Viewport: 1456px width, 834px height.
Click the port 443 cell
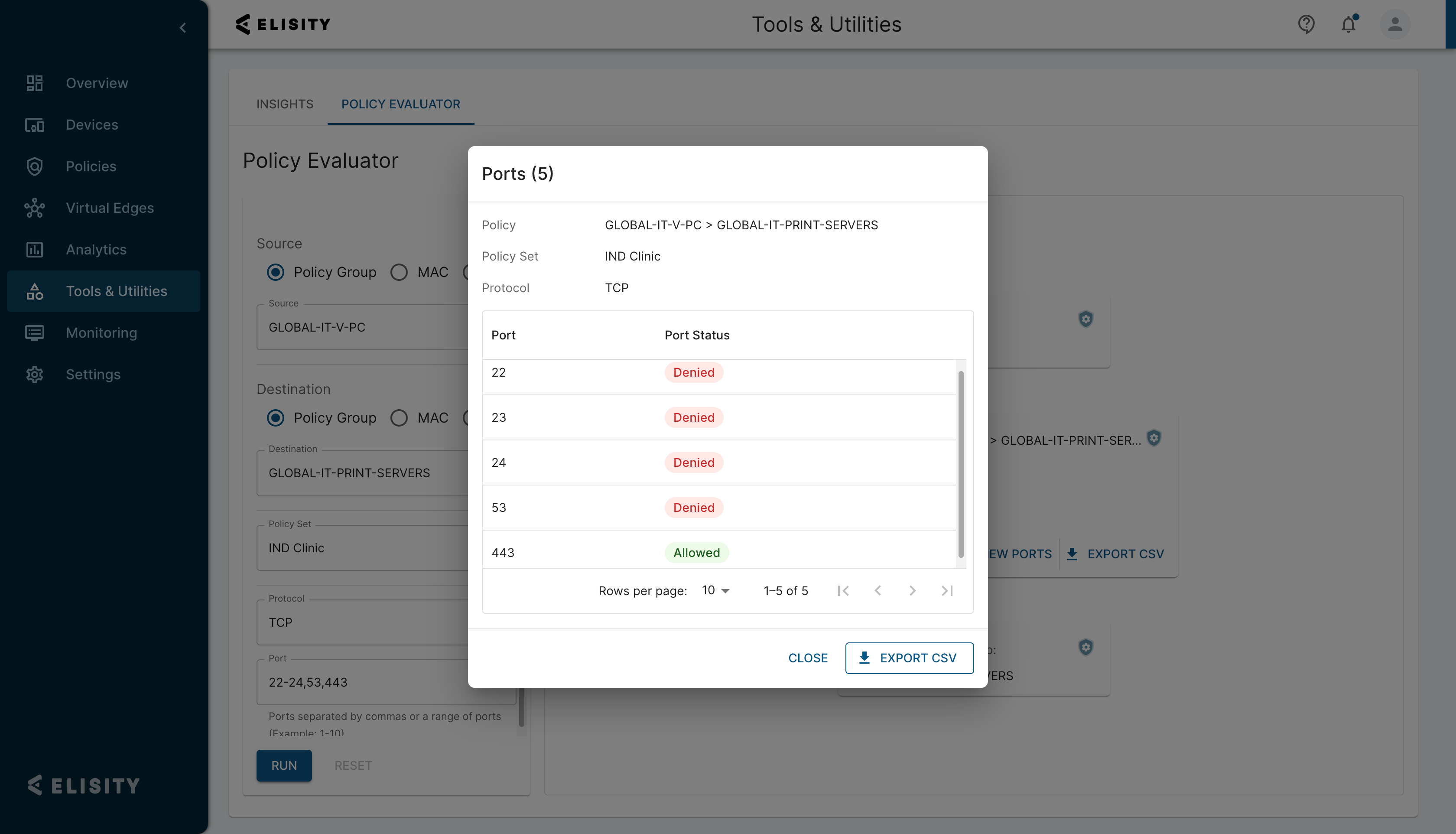pyautogui.click(x=503, y=553)
